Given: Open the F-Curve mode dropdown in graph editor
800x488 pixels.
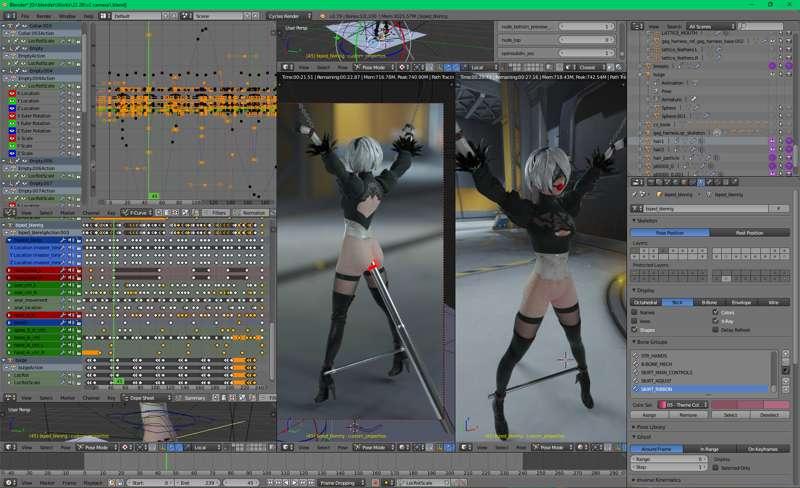Looking at the screenshot, I should [x=137, y=212].
